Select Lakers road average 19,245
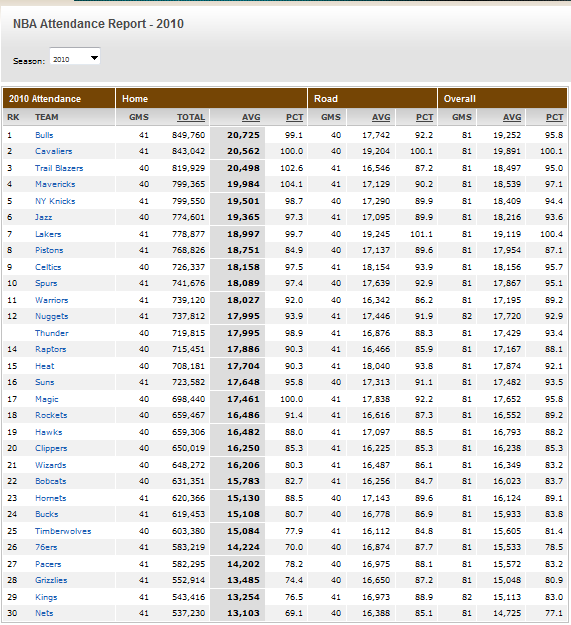Viewport: 571px width, 625px height. pyautogui.click(x=376, y=234)
